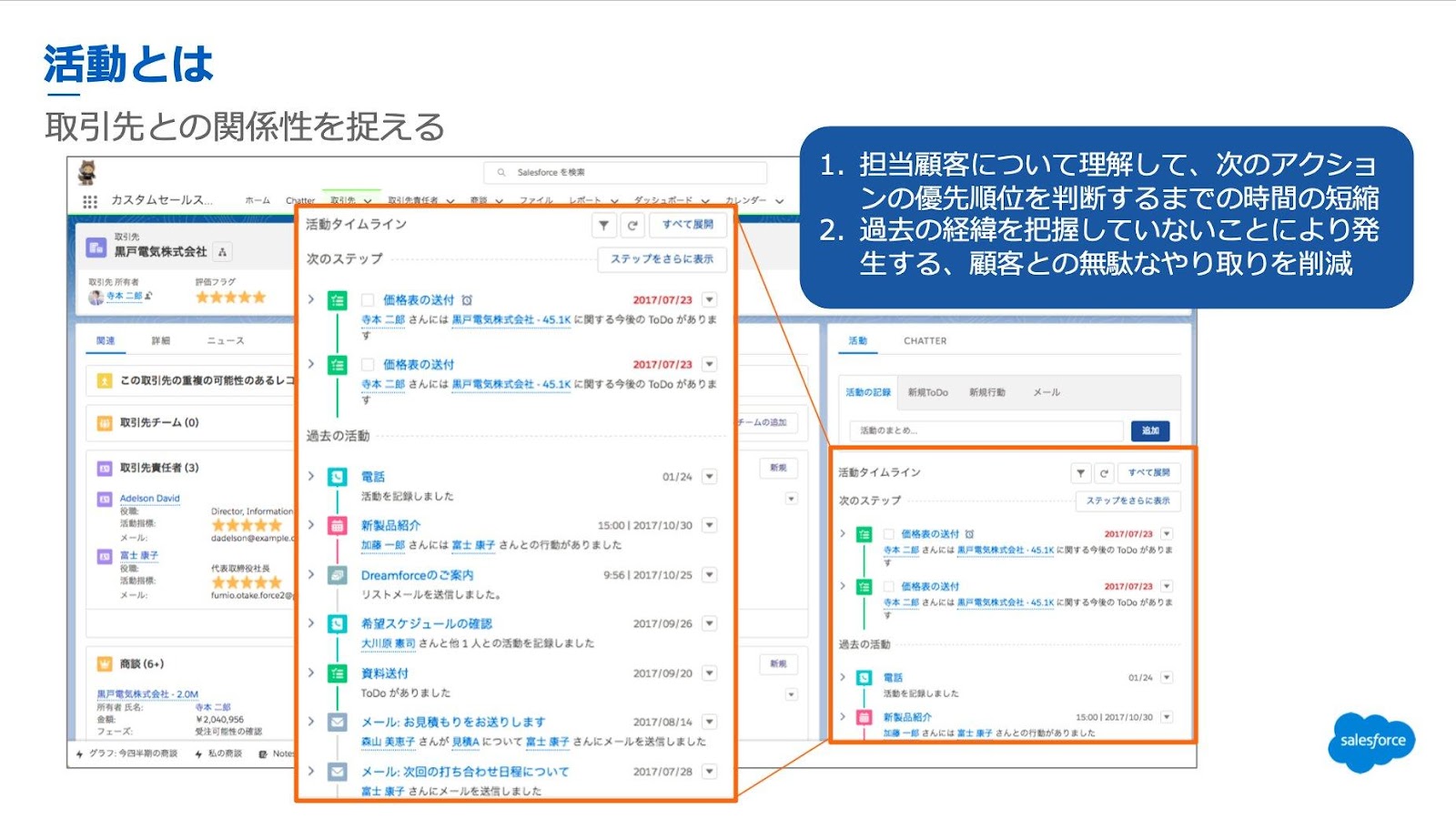
Task: Switch to the CHATTER tab
Action: click(925, 340)
